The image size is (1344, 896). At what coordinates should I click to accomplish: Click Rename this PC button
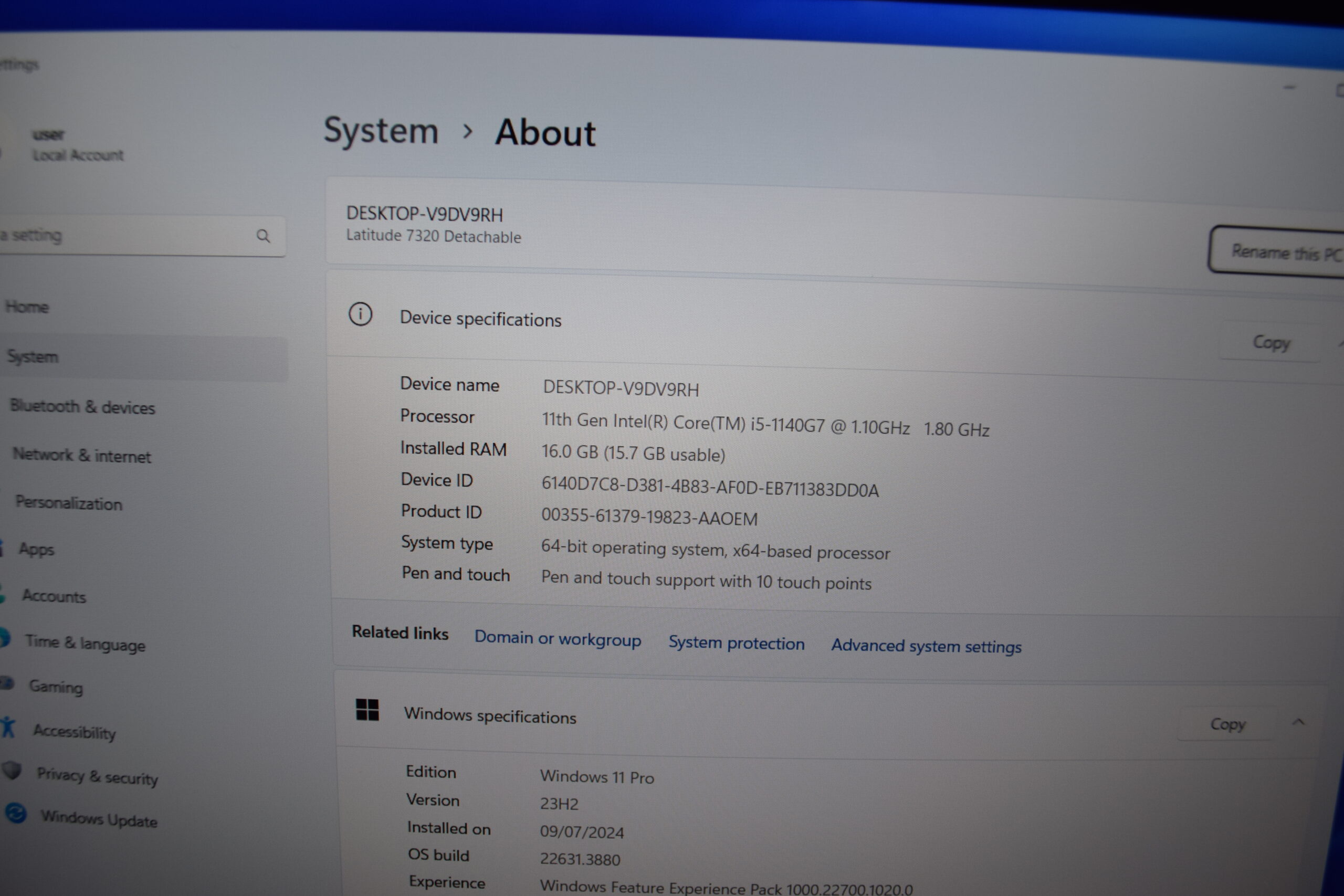pyautogui.click(x=1278, y=252)
